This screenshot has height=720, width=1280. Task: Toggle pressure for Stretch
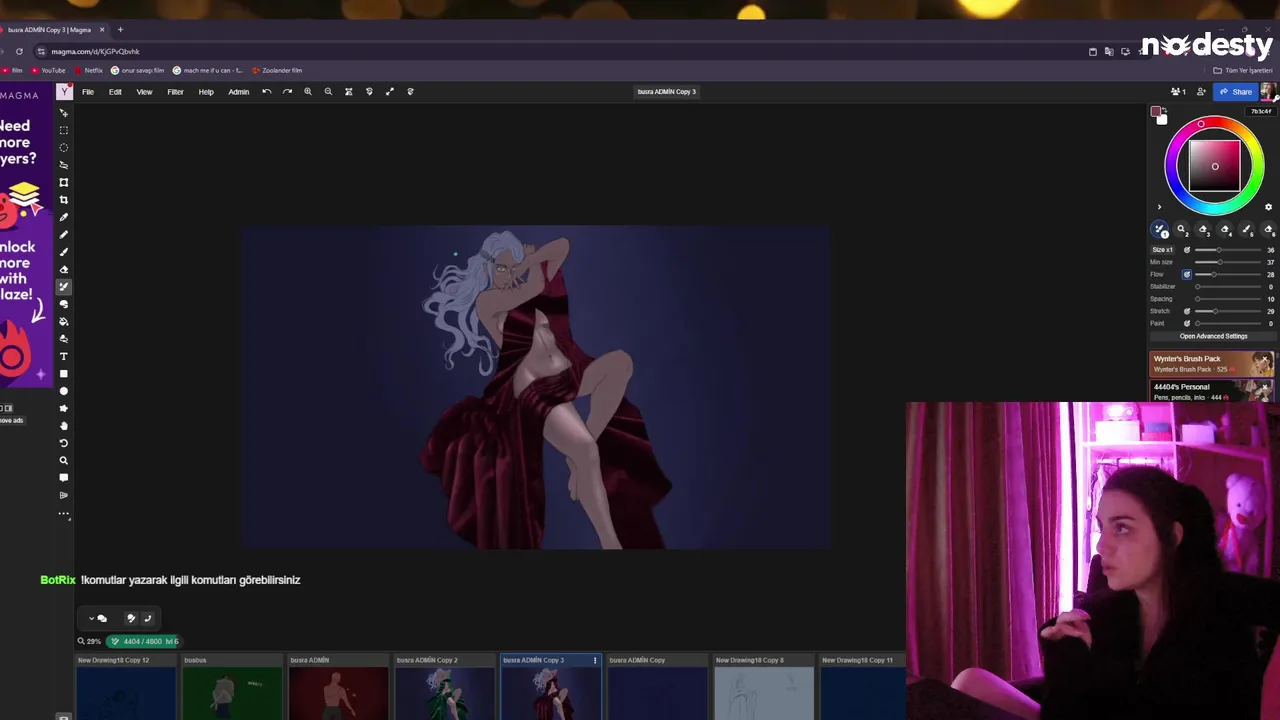click(1187, 311)
